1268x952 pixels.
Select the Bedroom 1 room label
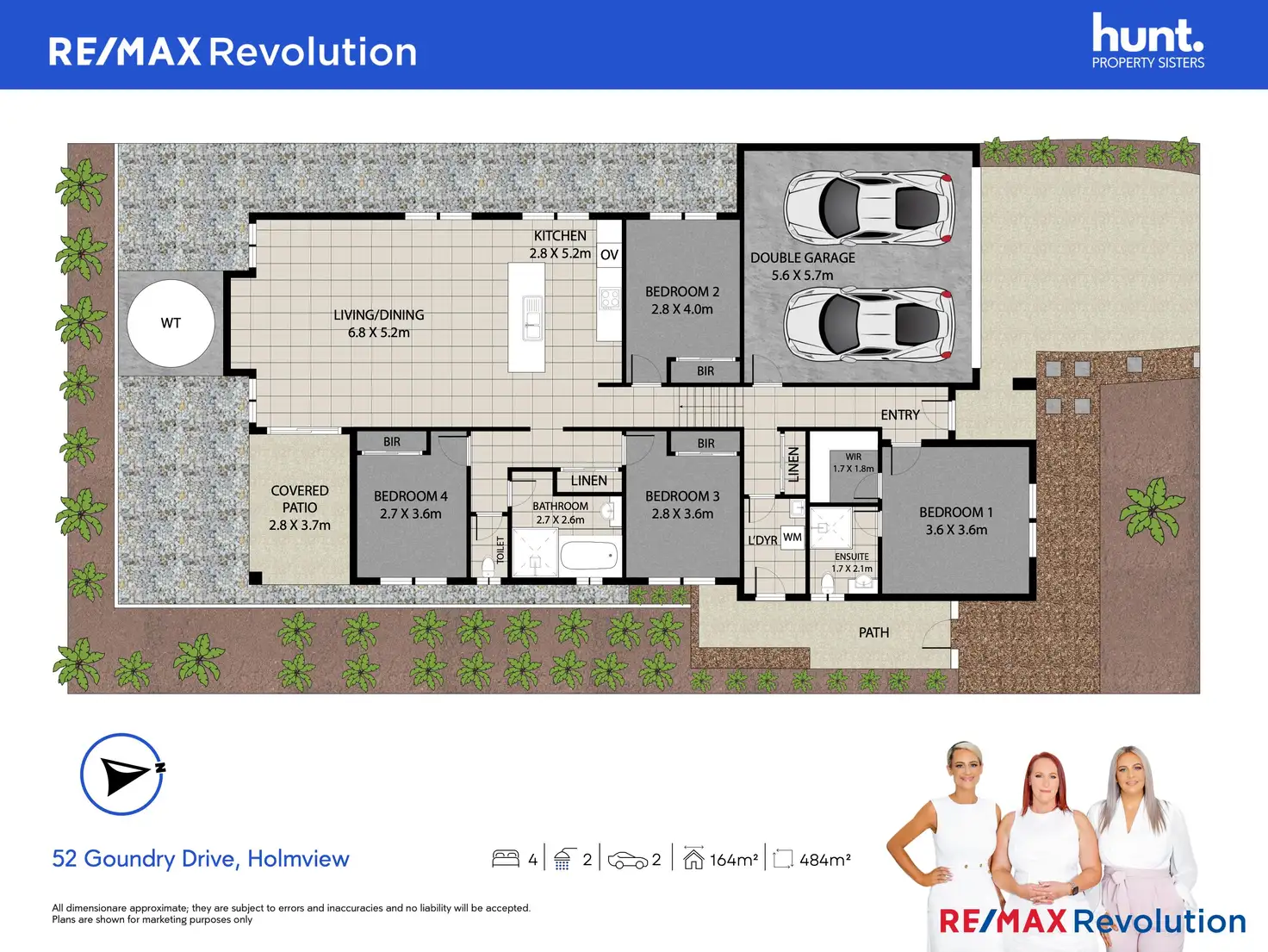[956, 521]
